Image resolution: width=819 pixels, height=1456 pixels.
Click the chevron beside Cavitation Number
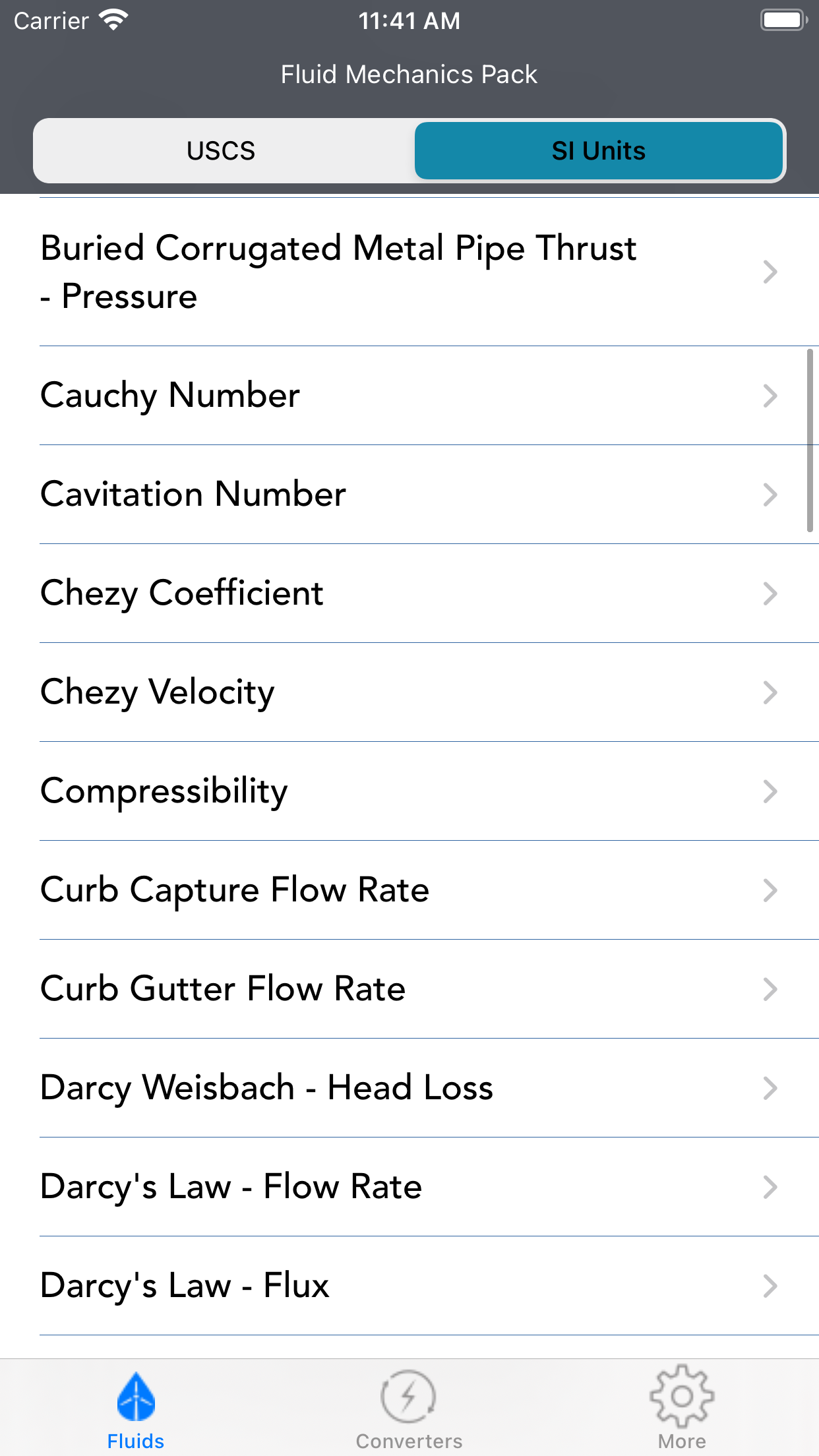coord(770,495)
